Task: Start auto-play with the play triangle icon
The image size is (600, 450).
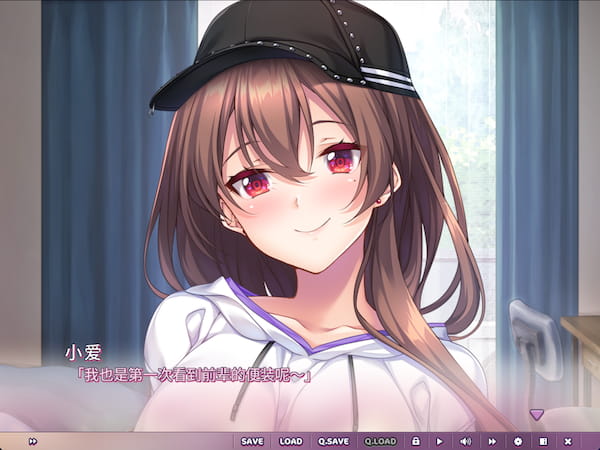Action: click(x=439, y=441)
